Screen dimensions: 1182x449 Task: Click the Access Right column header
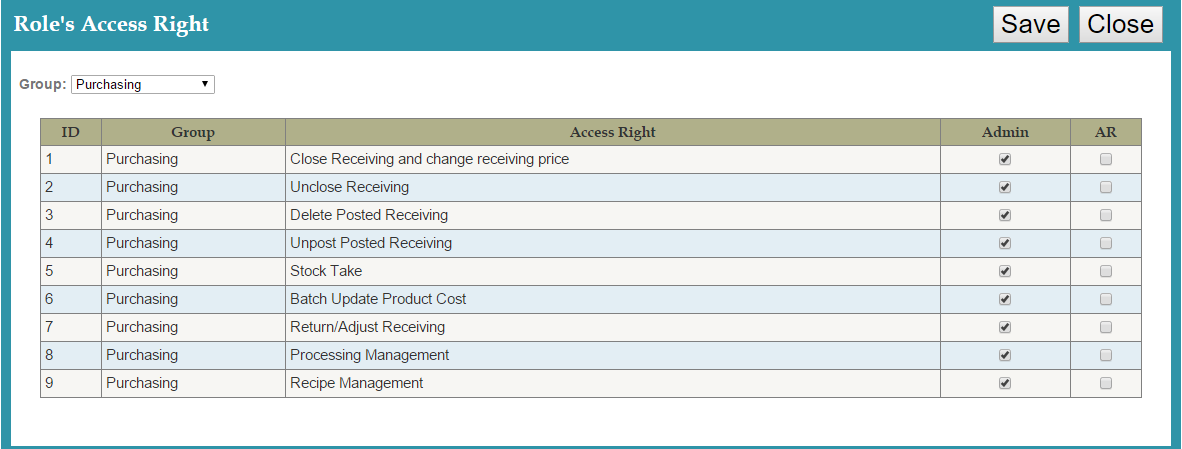pyautogui.click(x=612, y=132)
